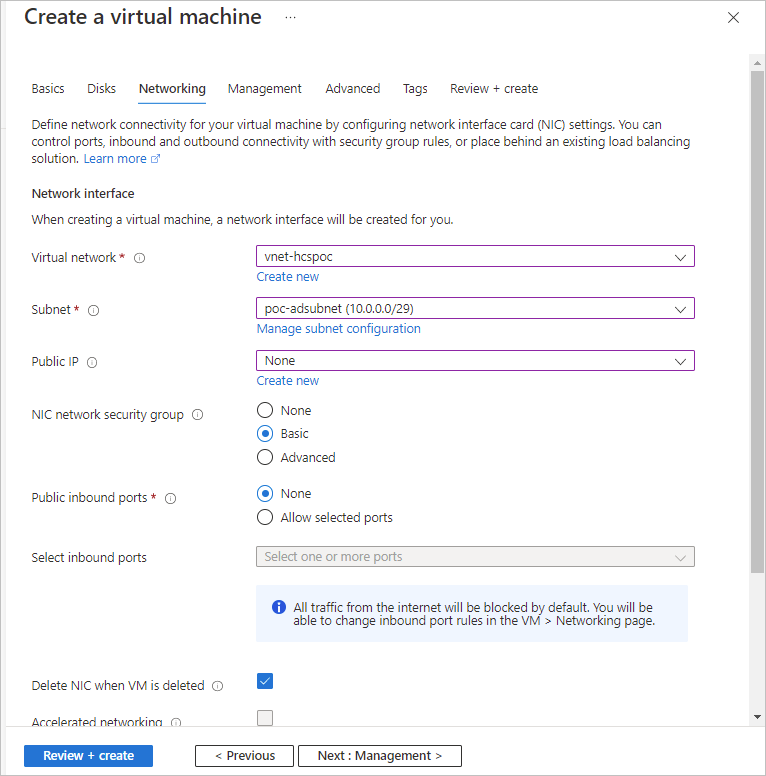Switch to Disks tab

pos(101,89)
